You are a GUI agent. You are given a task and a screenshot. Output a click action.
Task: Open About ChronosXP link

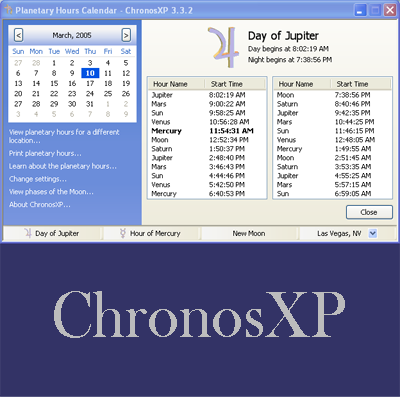(x=40, y=204)
